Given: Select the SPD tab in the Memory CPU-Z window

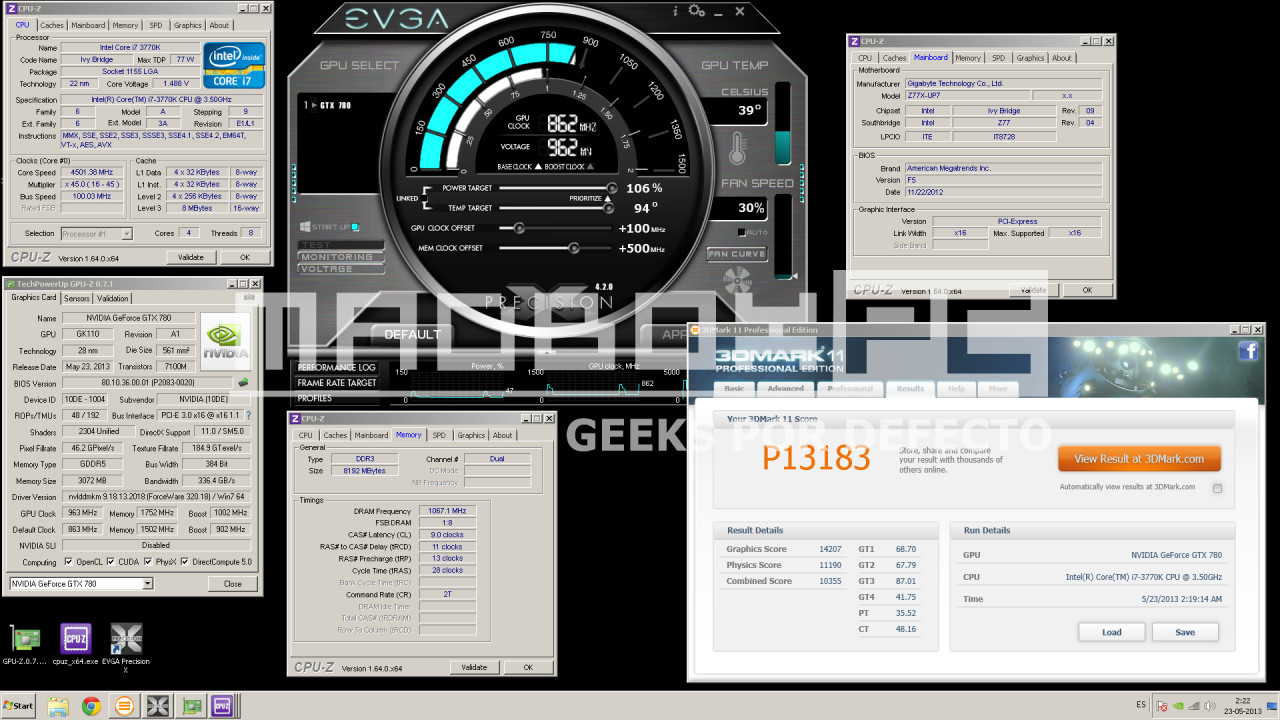Looking at the screenshot, I should [x=439, y=435].
